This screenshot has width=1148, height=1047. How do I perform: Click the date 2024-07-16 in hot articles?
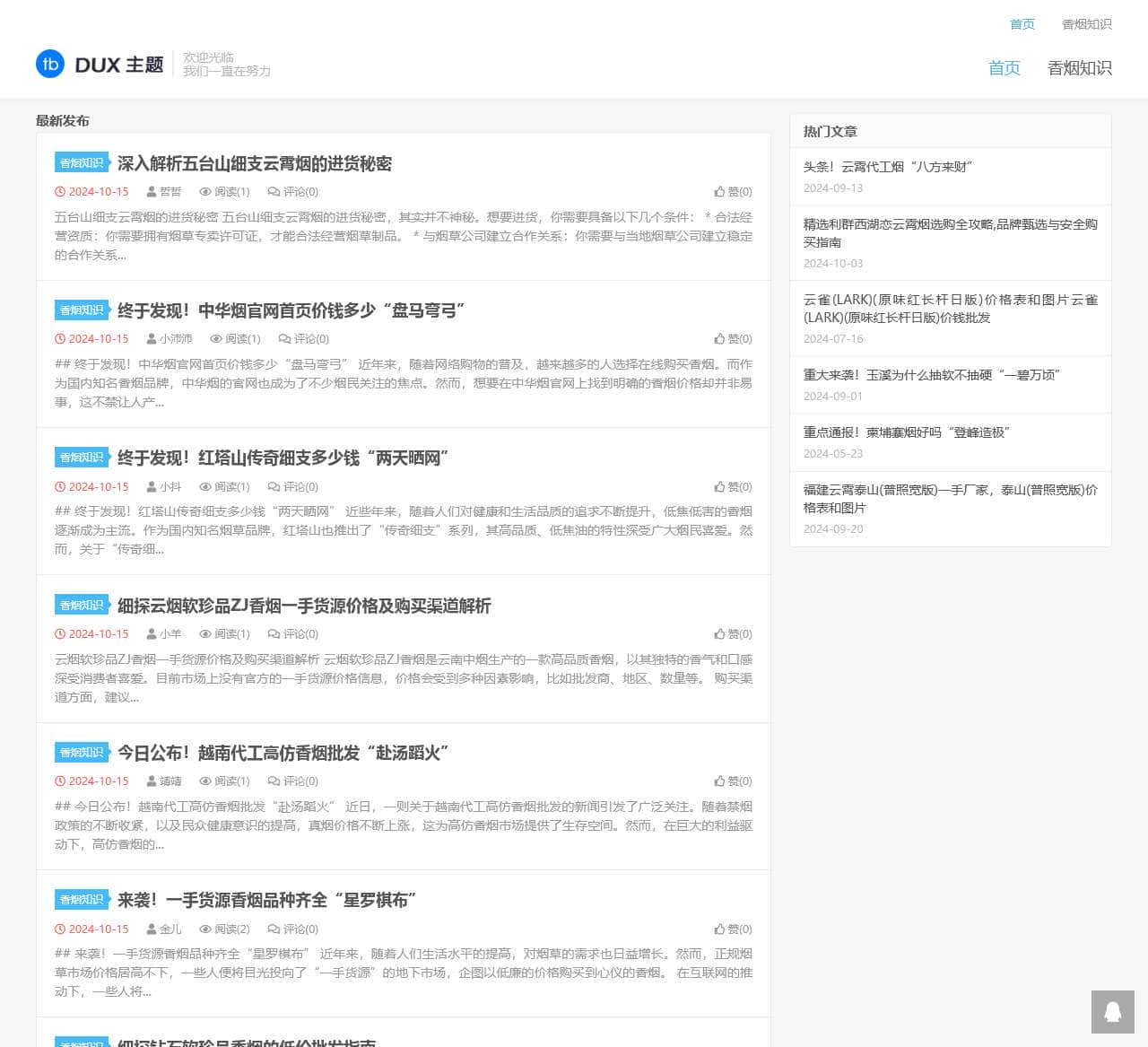pos(833,339)
